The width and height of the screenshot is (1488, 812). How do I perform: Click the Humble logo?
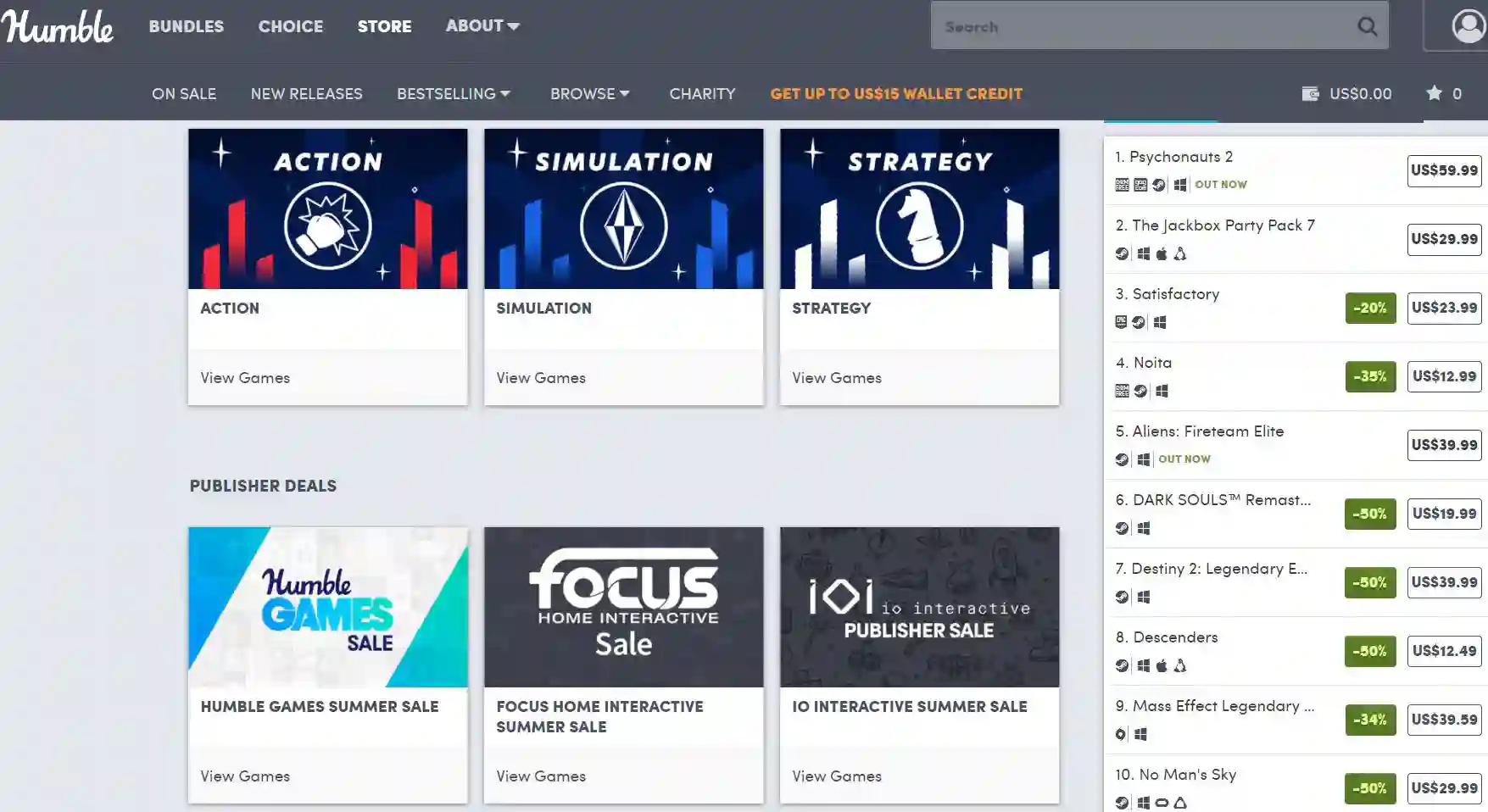coord(58,26)
